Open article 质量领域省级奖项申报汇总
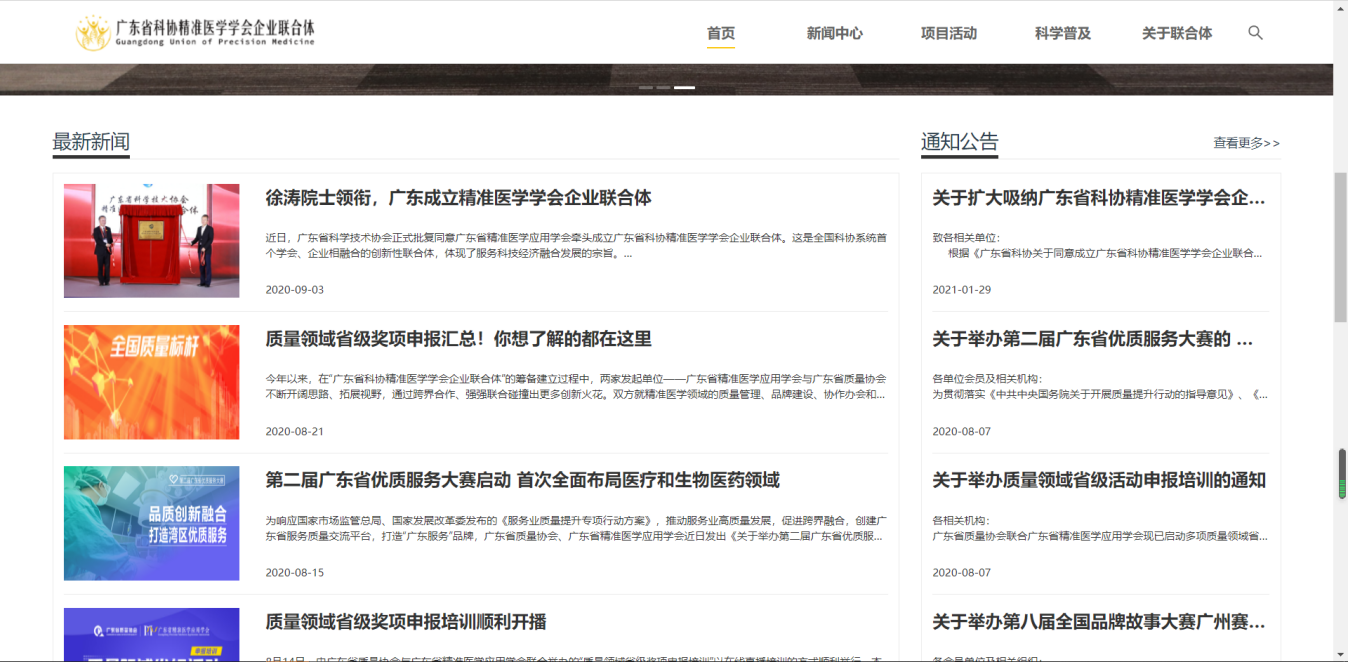Image resolution: width=1348 pixels, height=662 pixels. [458, 339]
